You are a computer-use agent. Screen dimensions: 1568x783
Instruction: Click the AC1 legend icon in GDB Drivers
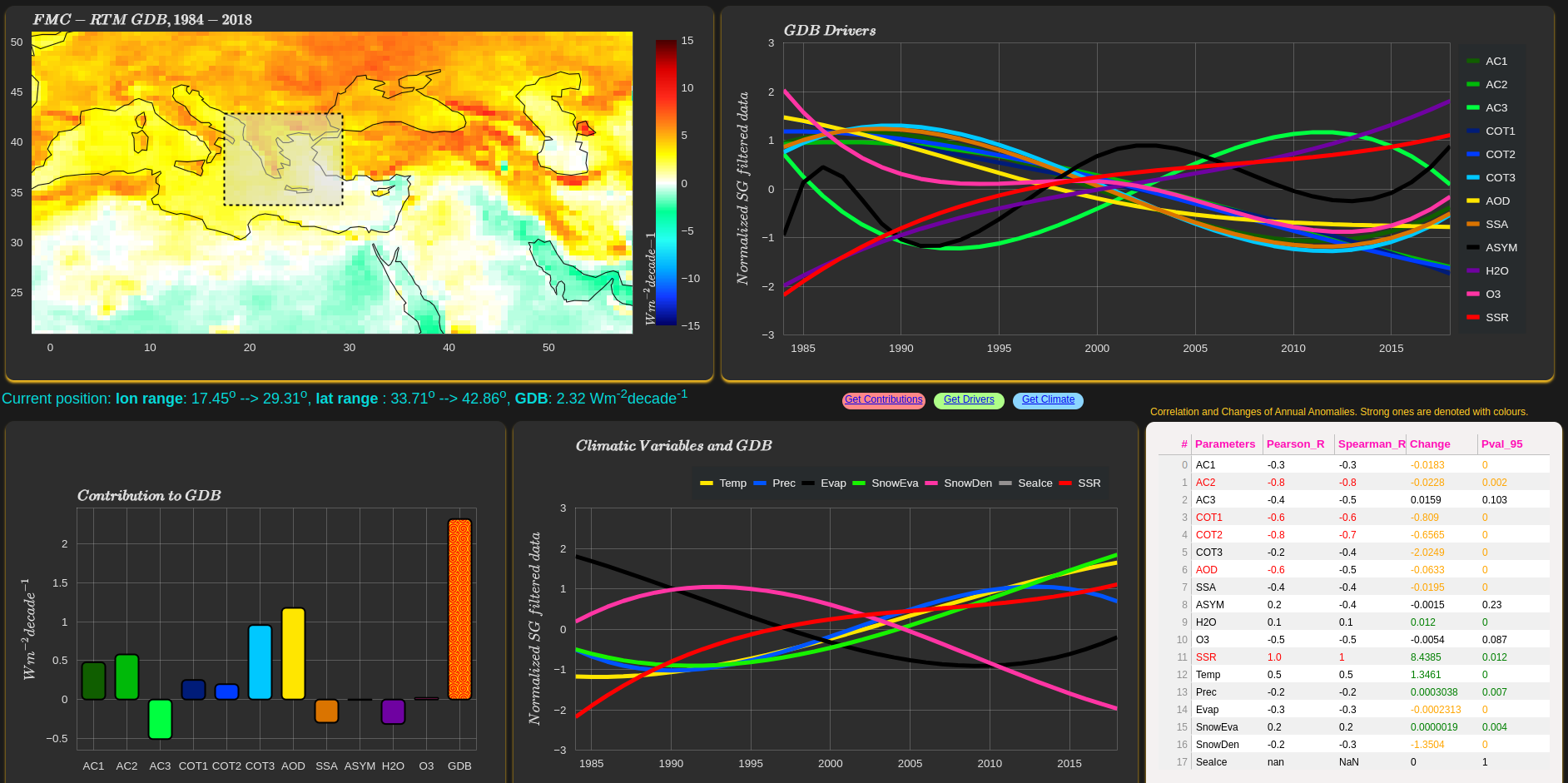pyautogui.click(x=1471, y=61)
